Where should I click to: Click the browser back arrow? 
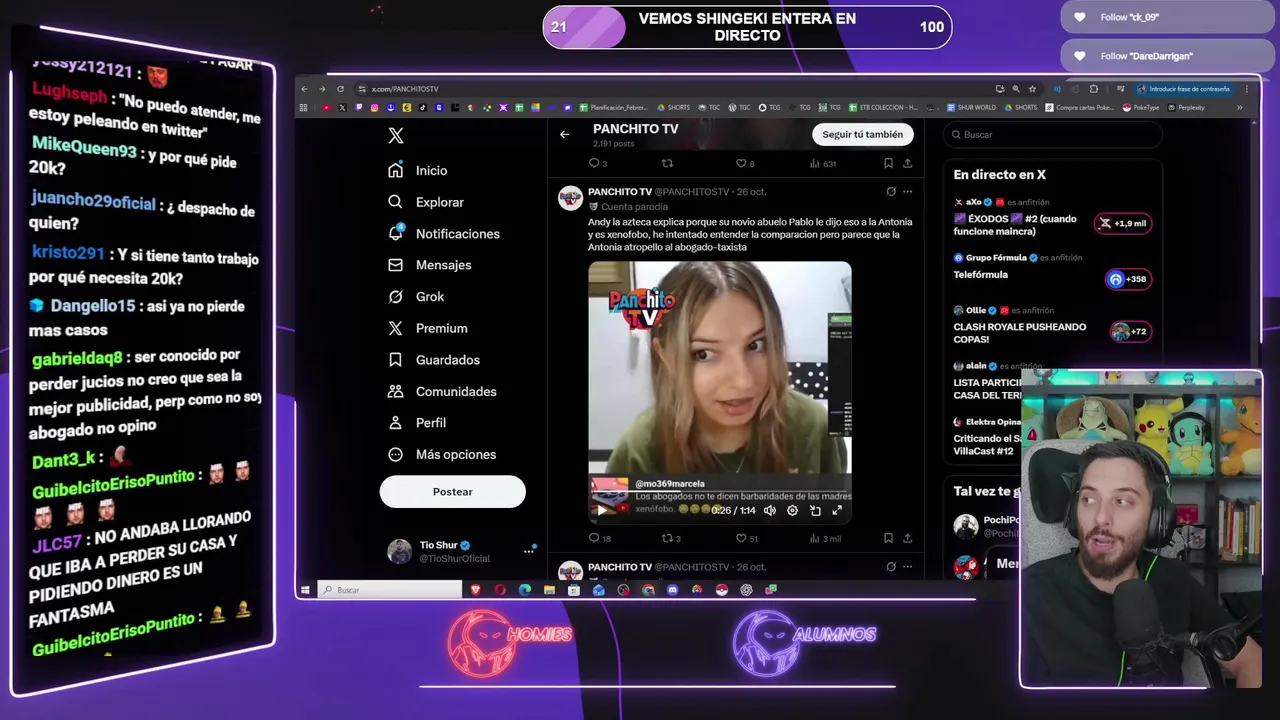(305, 89)
